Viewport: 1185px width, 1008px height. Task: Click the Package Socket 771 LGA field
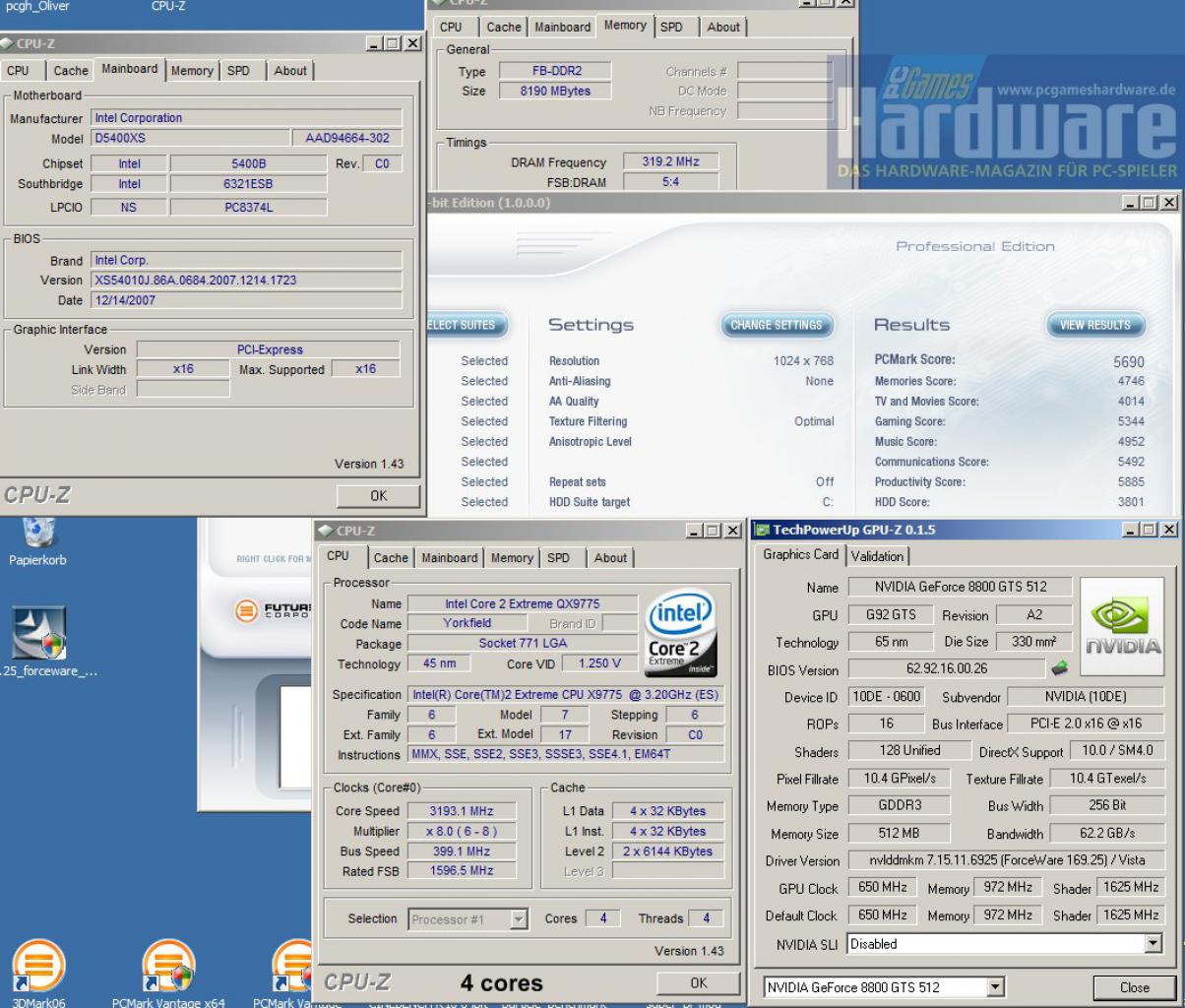tap(522, 644)
